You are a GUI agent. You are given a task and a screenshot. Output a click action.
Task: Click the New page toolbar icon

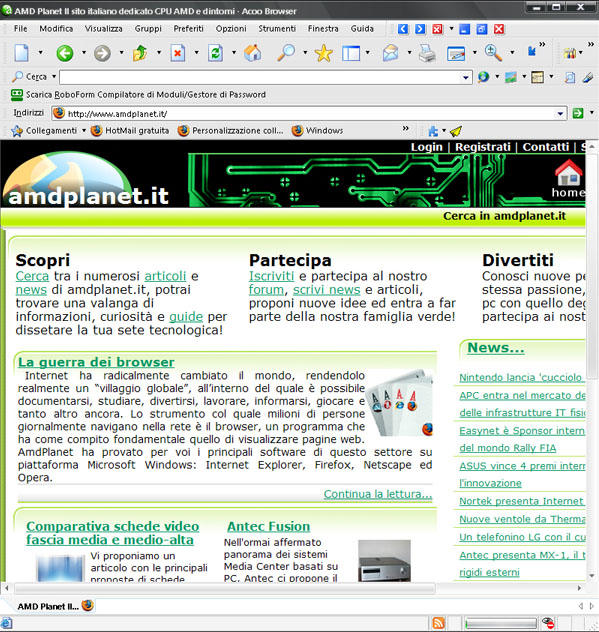click(21, 53)
